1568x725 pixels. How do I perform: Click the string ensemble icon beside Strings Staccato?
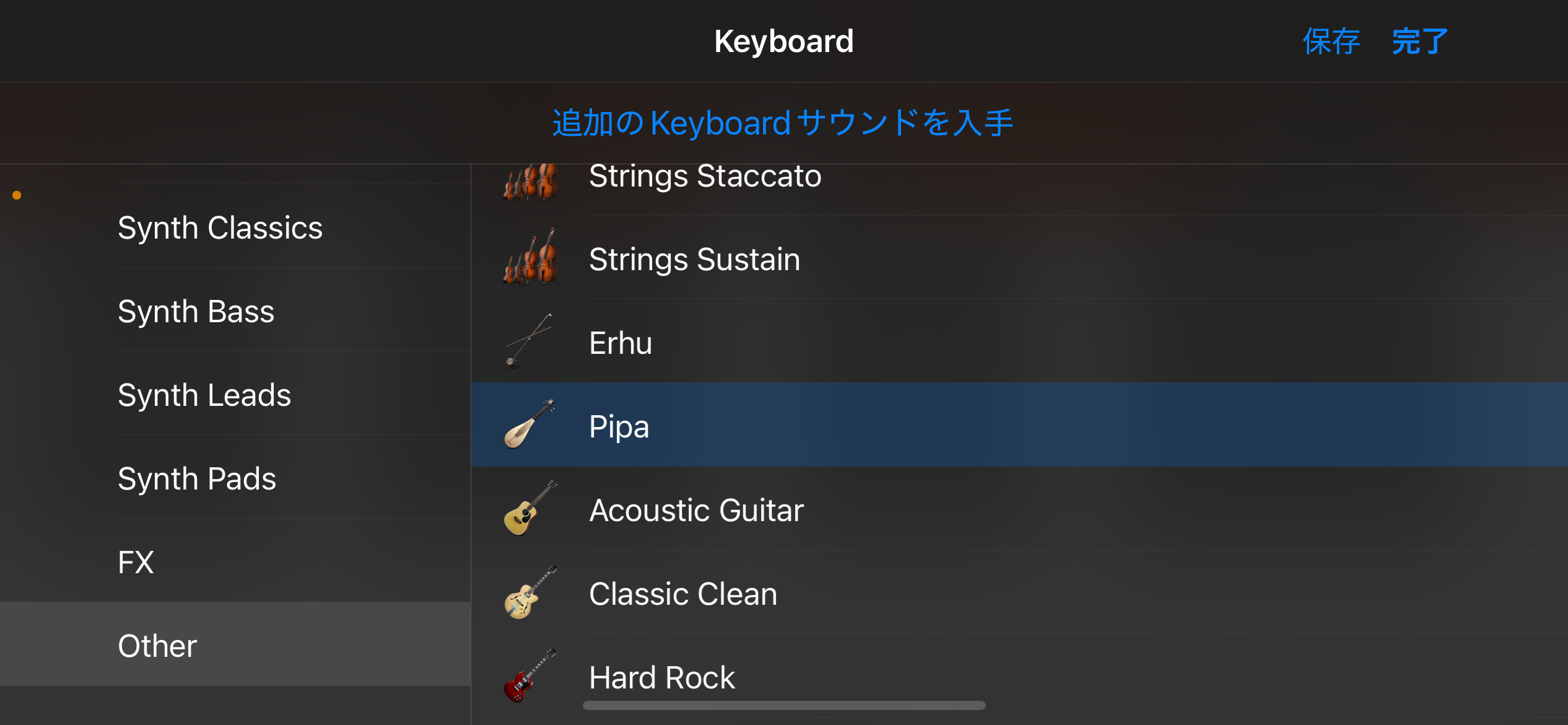click(x=531, y=181)
